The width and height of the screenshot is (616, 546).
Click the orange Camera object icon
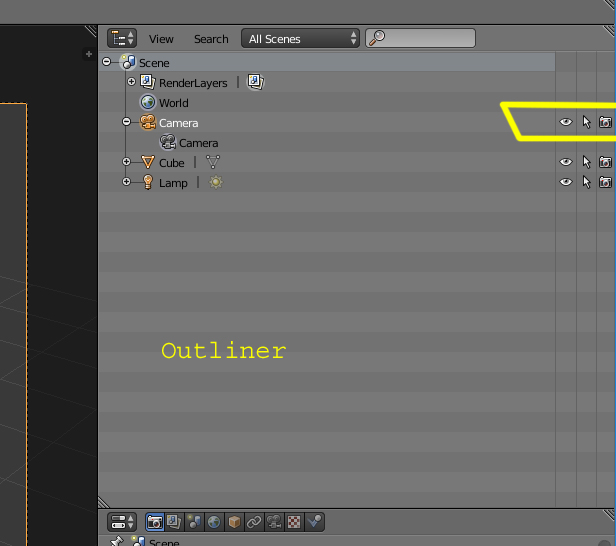tap(148, 122)
